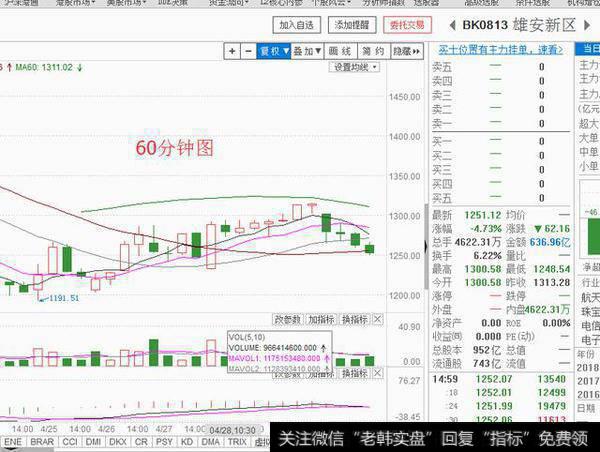Select the DKX indicator tab
Image resolution: width=600 pixels, height=452 pixels.
[118, 442]
